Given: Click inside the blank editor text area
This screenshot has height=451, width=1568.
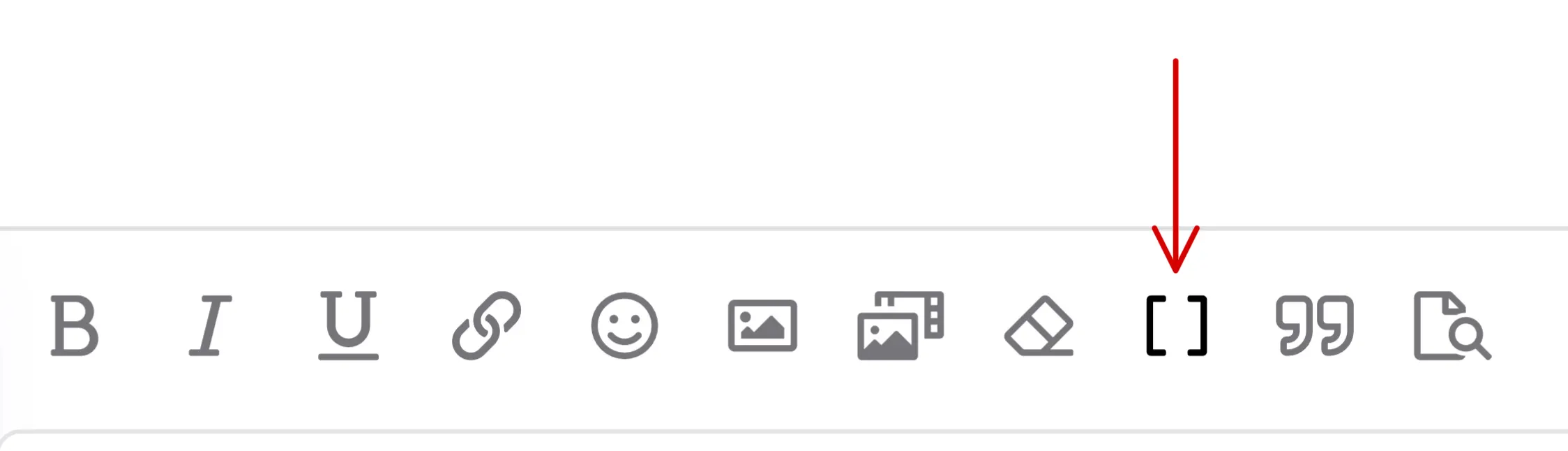Looking at the screenshot, I should [x=784, y=112].
